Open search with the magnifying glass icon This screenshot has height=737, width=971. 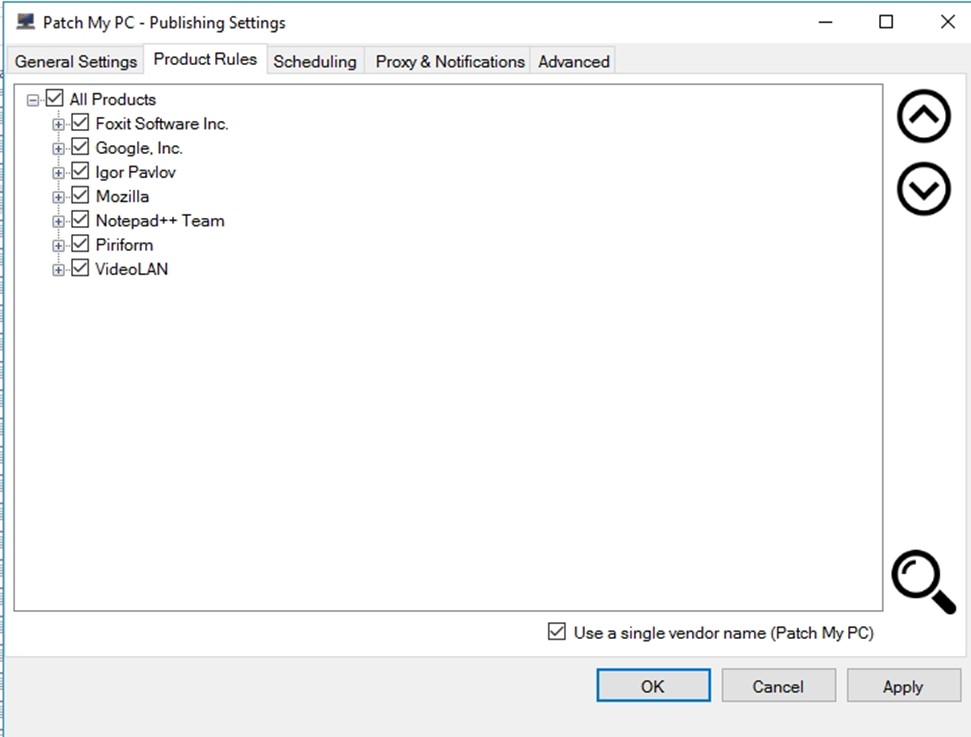[923, 582]
